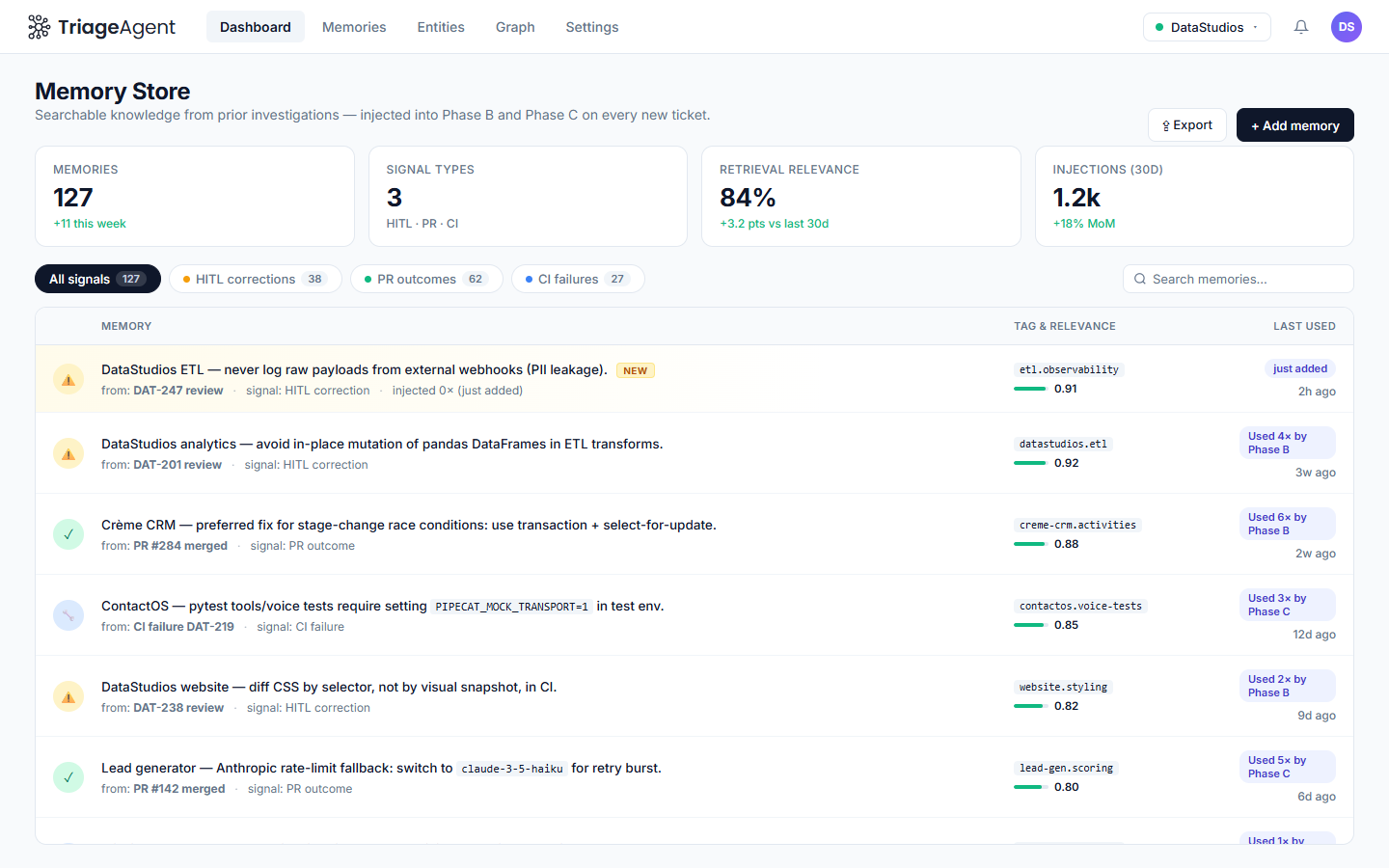Open the Retrieval Relevance 84% card
The image size is (1389, 868).
(x=861, y=196)
